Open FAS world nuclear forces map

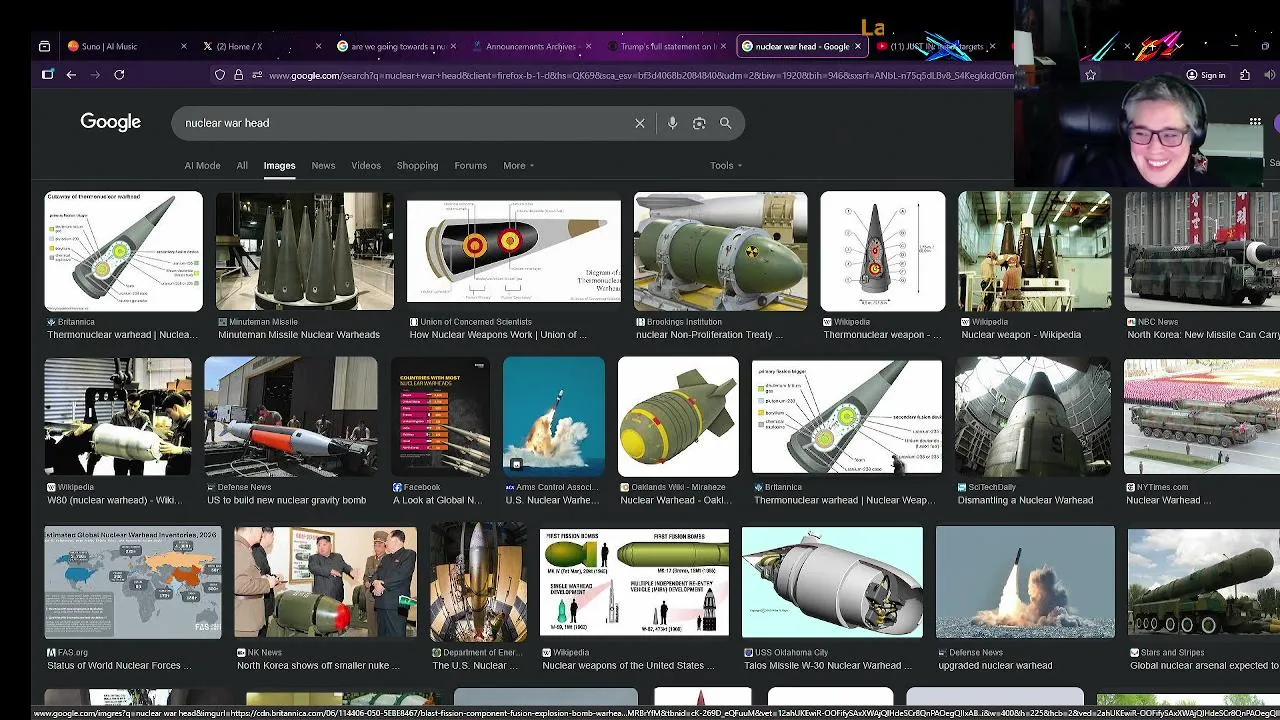(x=132, y=582)
